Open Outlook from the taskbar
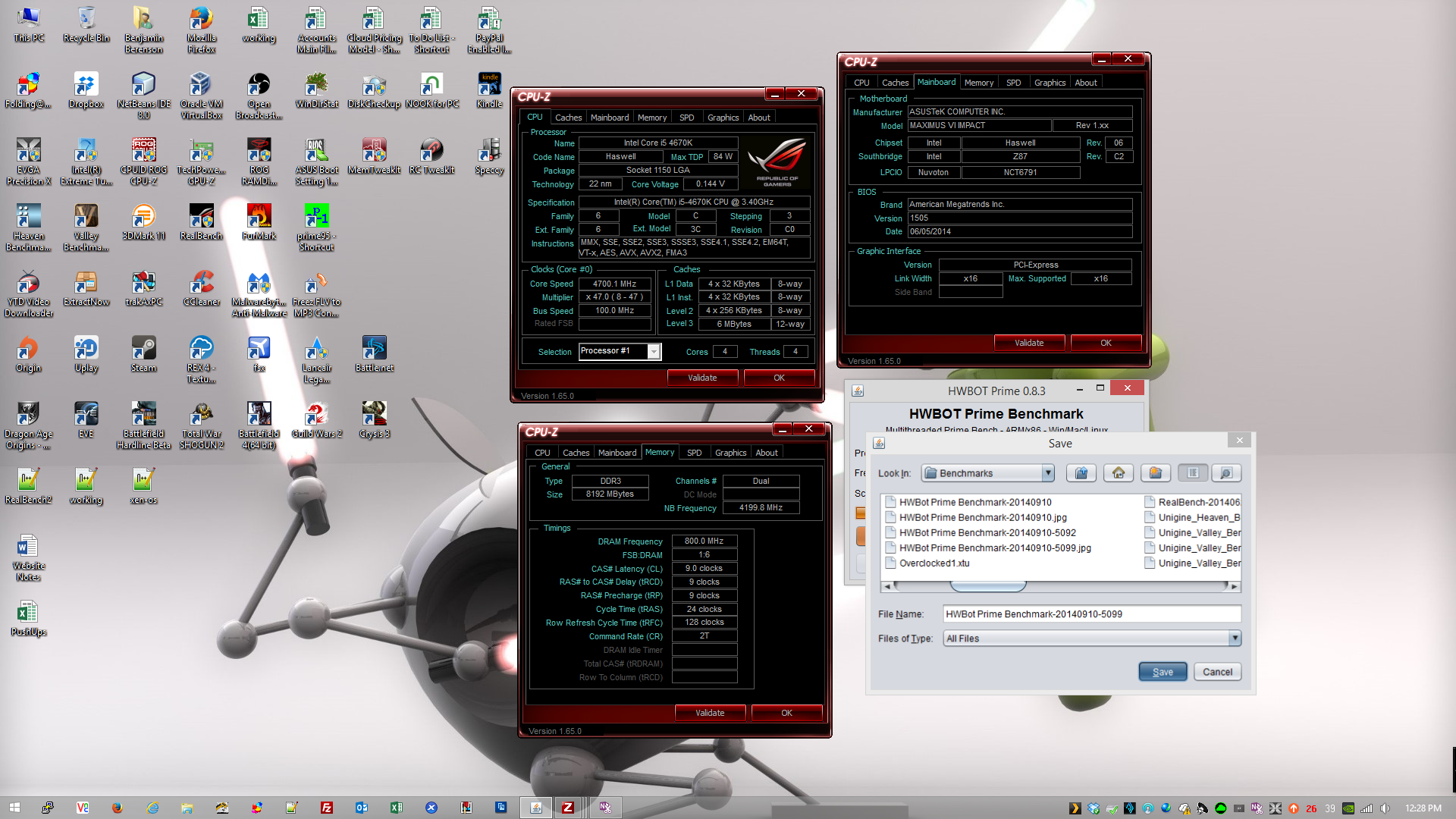This screenshot has height=819, width=1456. click(x=362, y=808)
